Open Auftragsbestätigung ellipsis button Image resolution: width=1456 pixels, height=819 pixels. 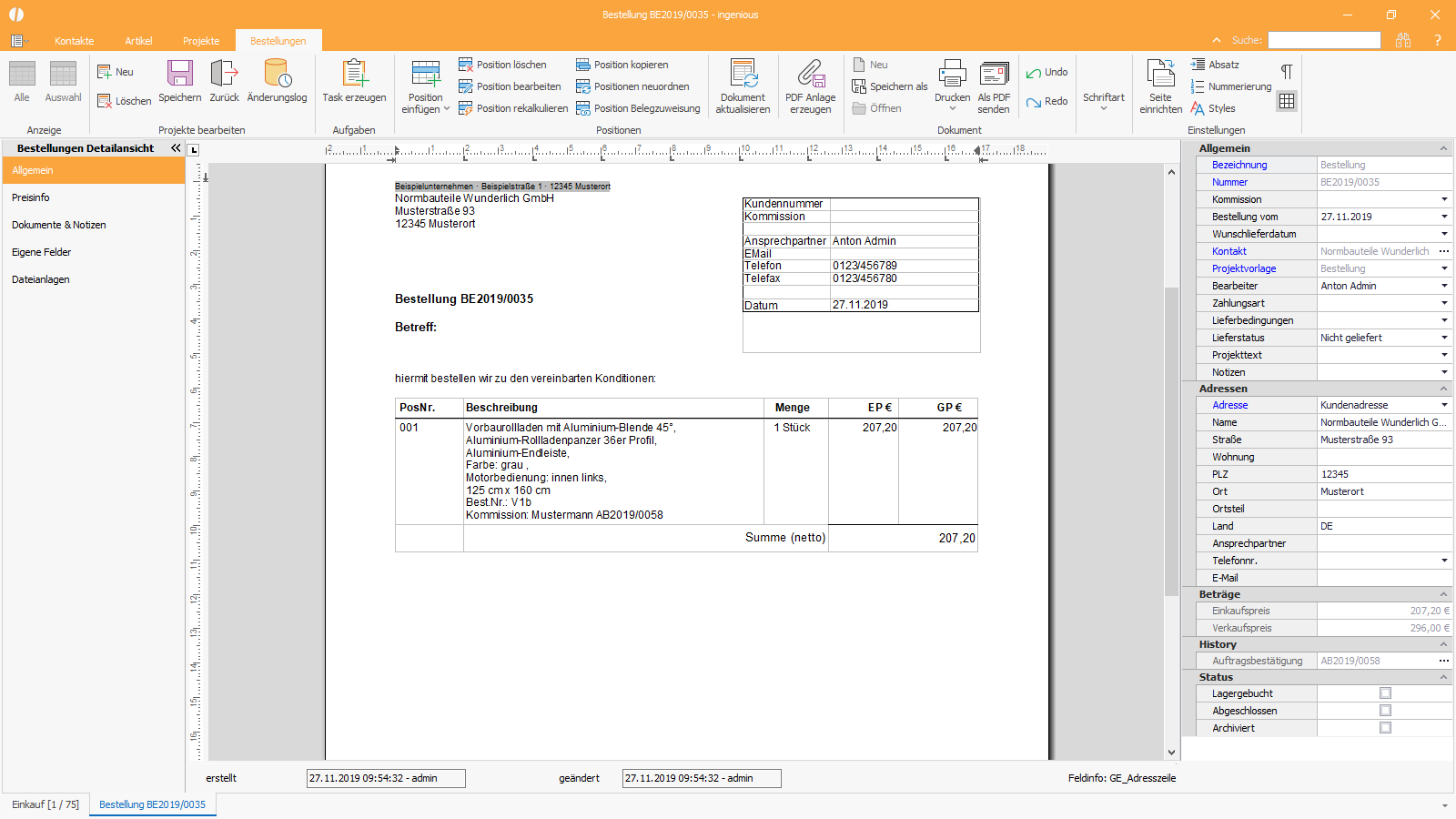(1444, 661)
